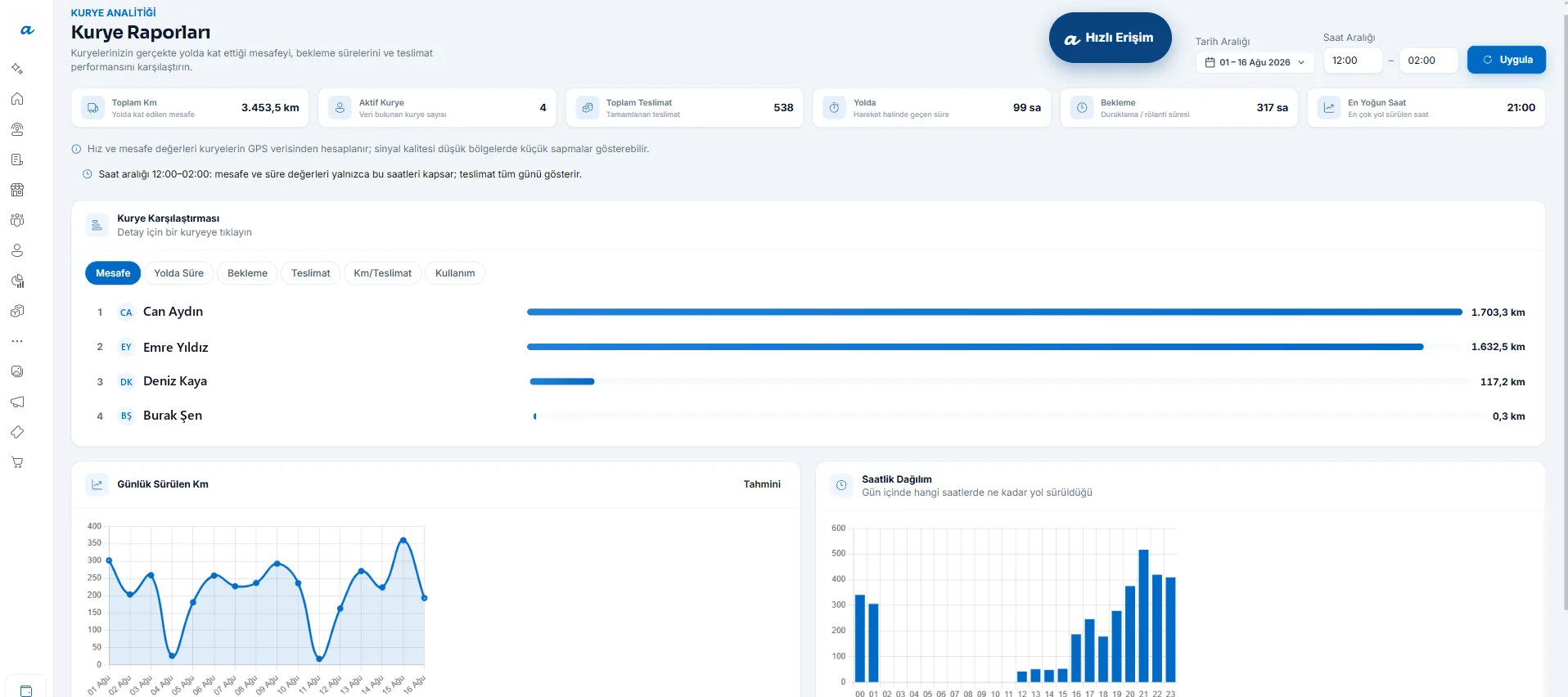Click the 02:00 end time field
The image size is (1568, 697).
pos(1429,61)
